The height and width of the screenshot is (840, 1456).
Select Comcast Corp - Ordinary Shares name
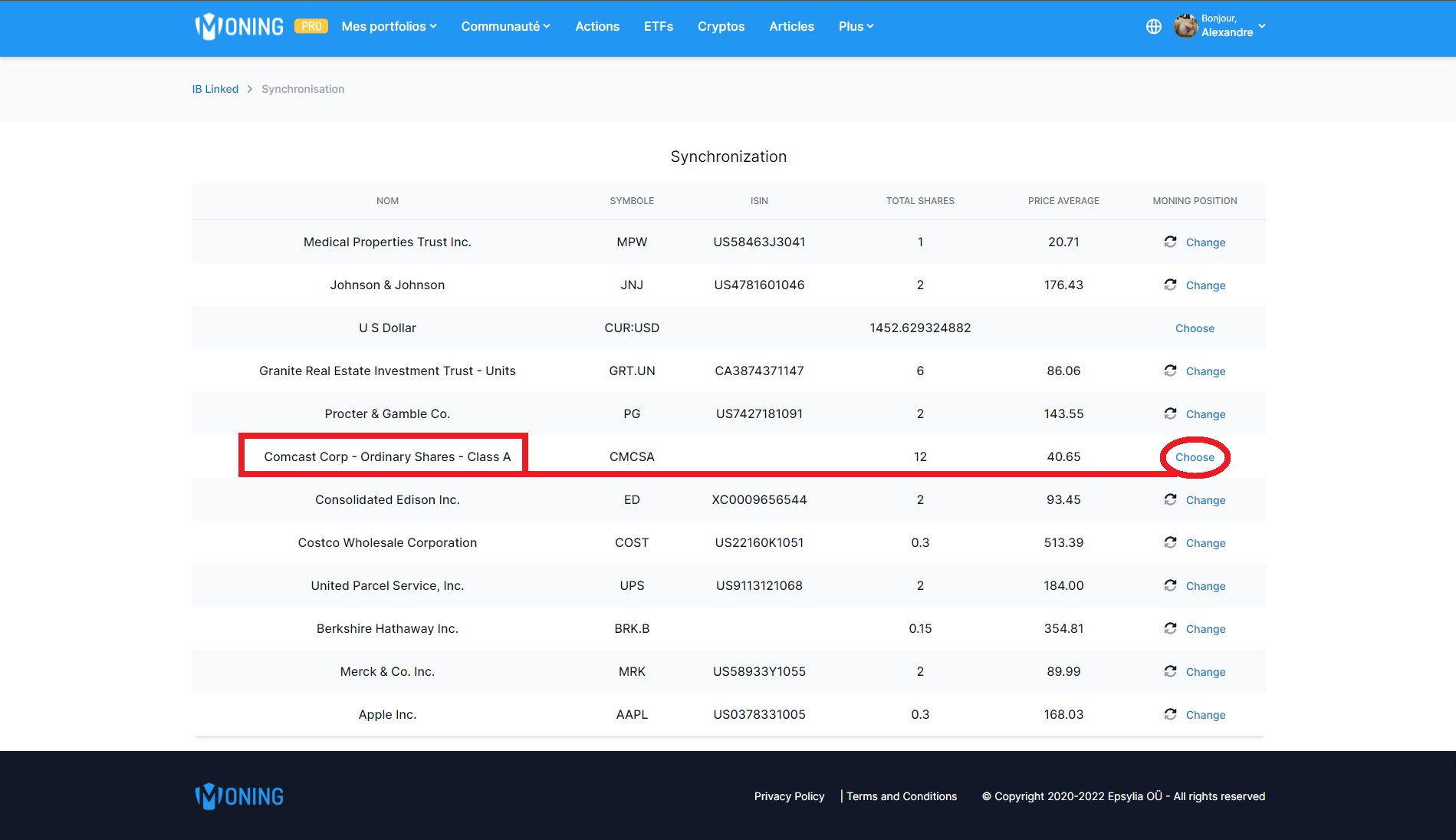coord(387,456)
